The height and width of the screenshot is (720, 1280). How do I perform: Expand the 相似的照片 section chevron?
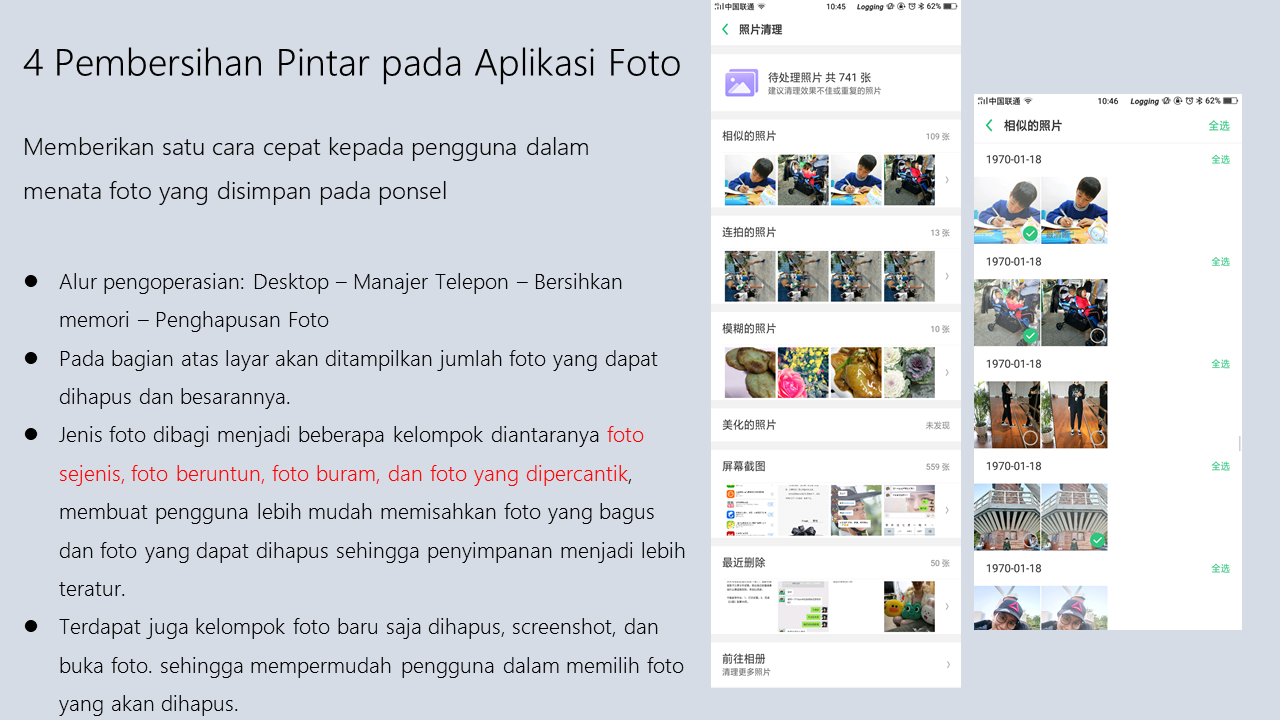[x=947, y=180]
